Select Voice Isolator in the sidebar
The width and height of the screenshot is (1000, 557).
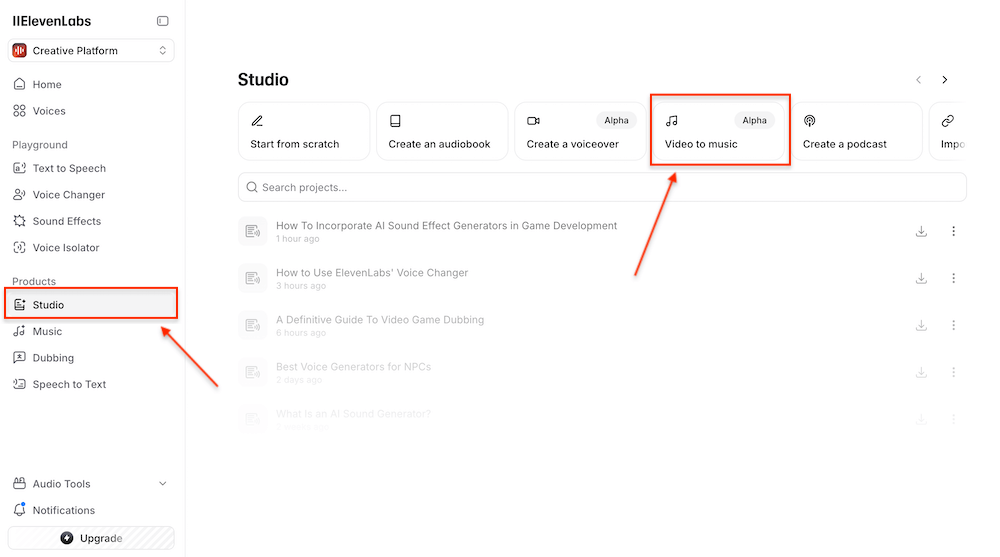click(x=66, y=248)
